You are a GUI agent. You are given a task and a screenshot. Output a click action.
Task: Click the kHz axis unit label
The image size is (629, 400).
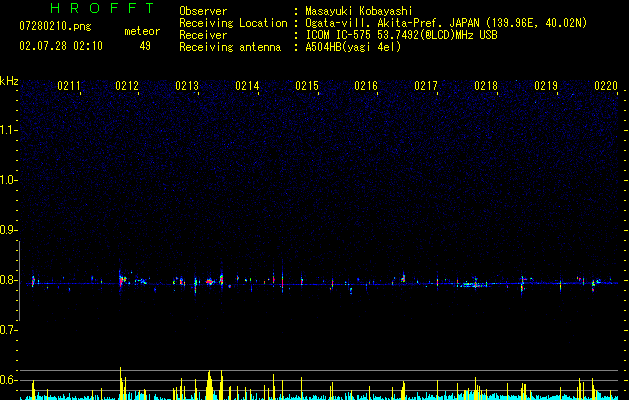coord(9,81)
